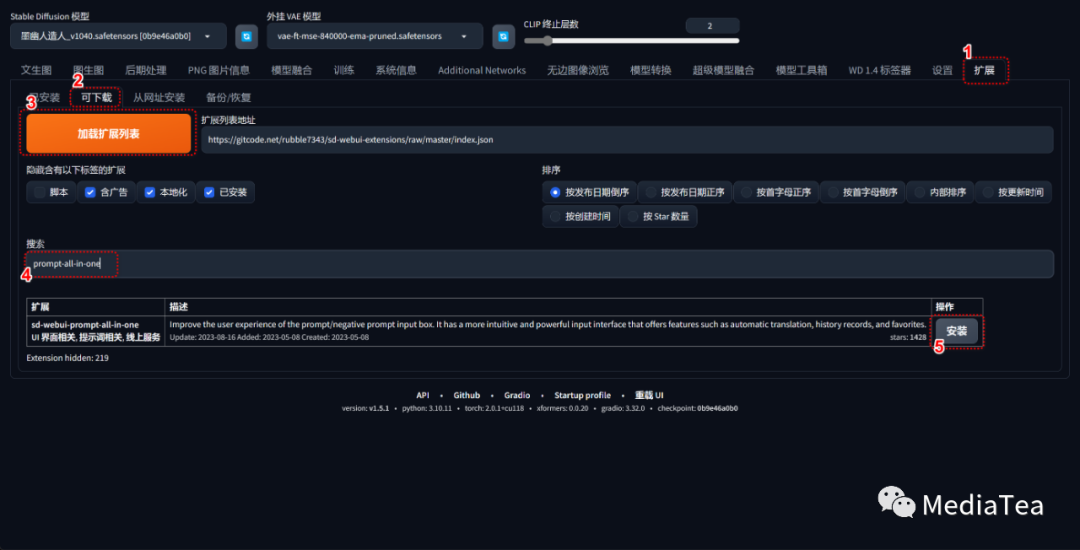1080x550 pixels.
Task: Open the Startup profile link
Action: 583,395
